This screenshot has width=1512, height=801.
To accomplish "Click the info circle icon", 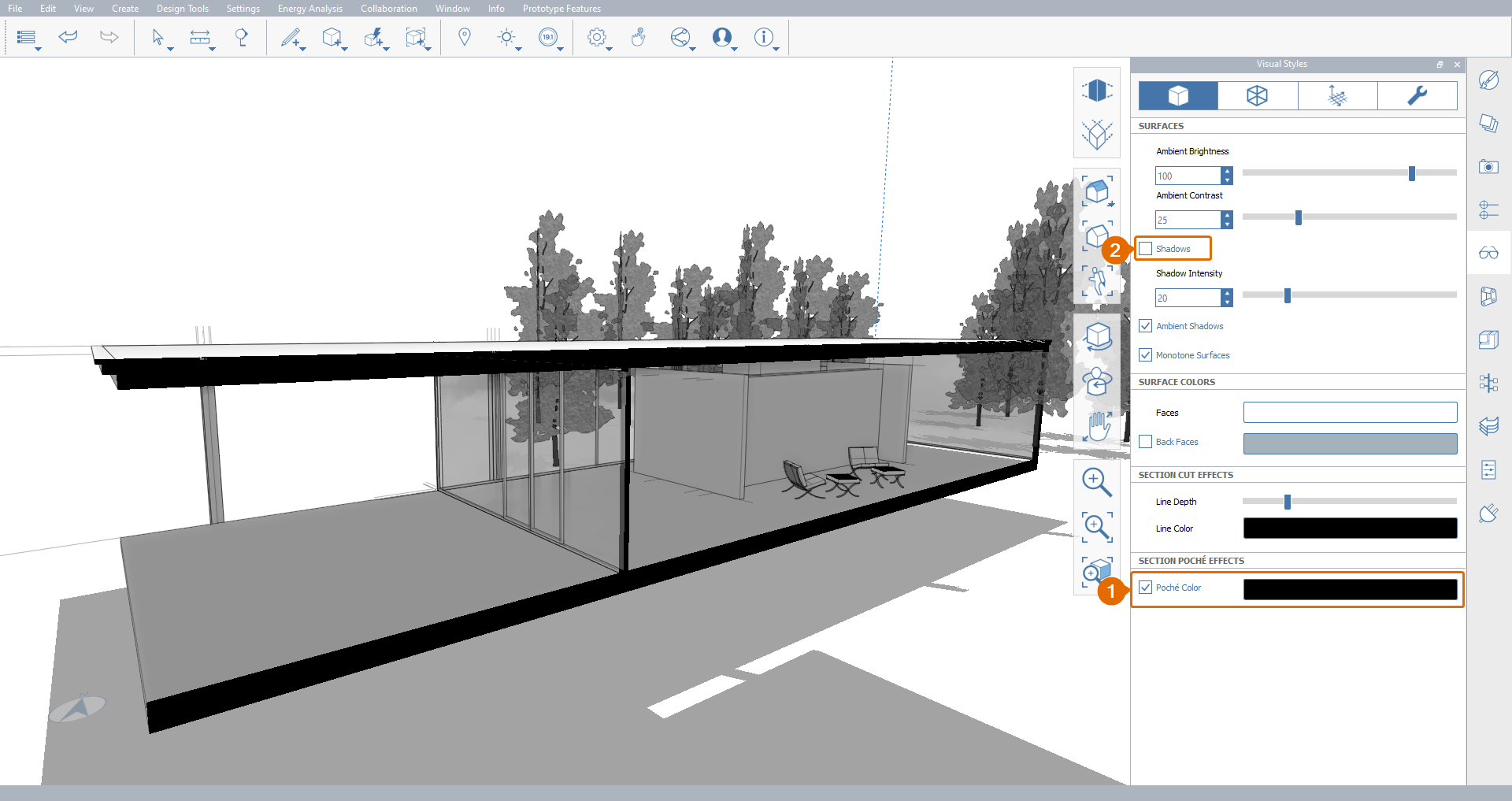I will click(763, 36).
